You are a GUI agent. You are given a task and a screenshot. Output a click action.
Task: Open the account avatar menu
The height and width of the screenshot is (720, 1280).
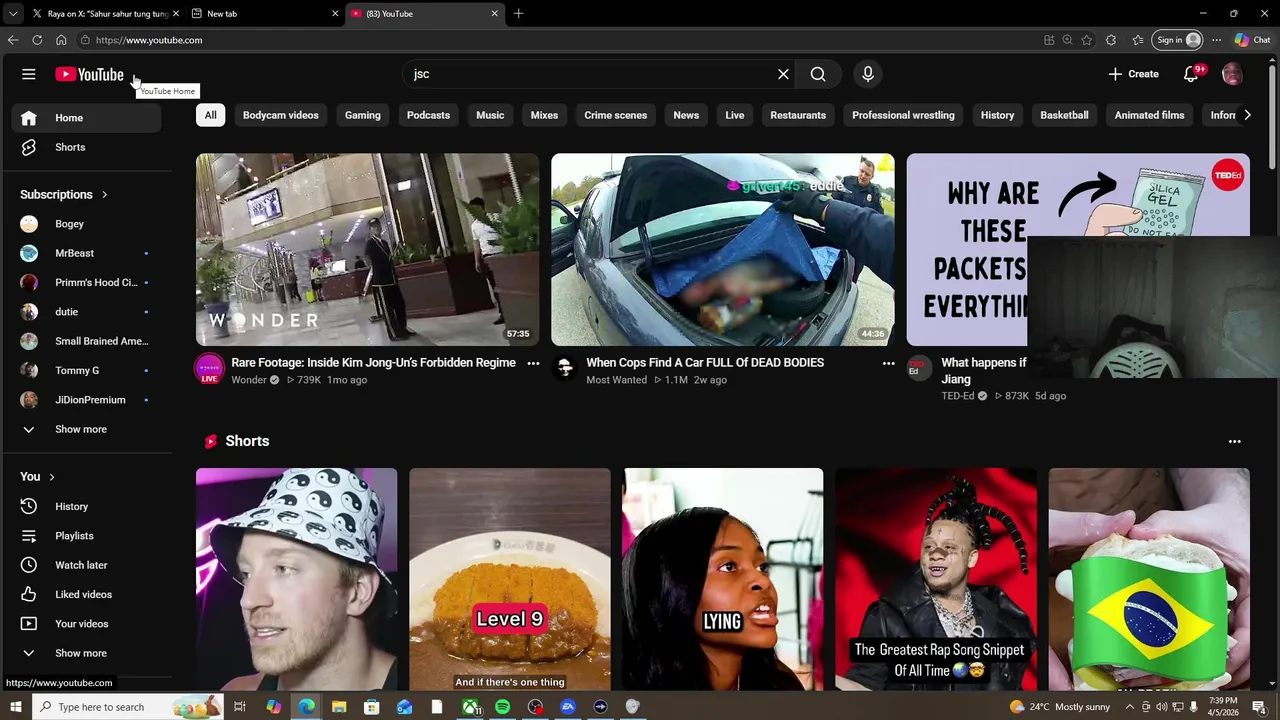(1232, 74)
